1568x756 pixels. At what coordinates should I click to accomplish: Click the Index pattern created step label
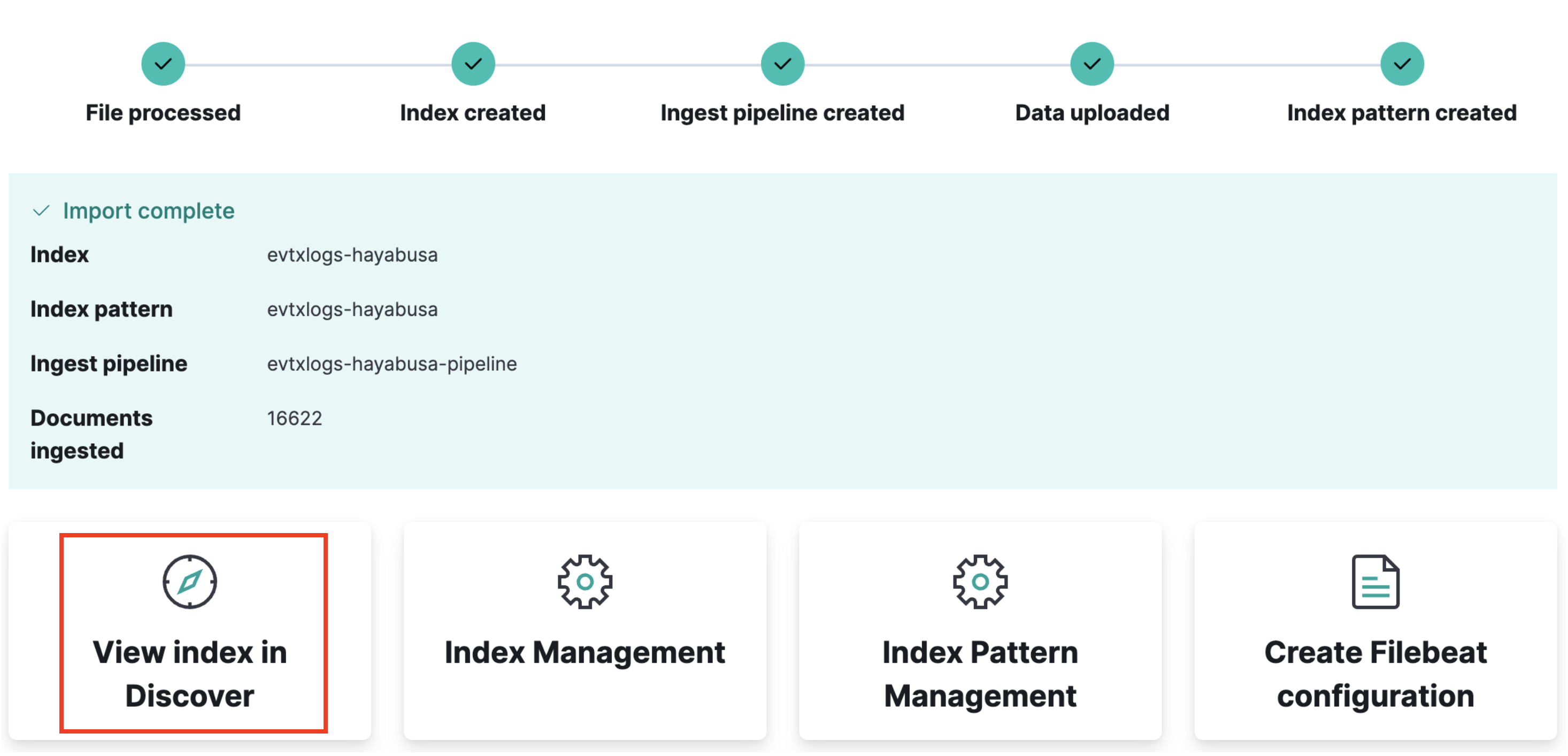1401,113
